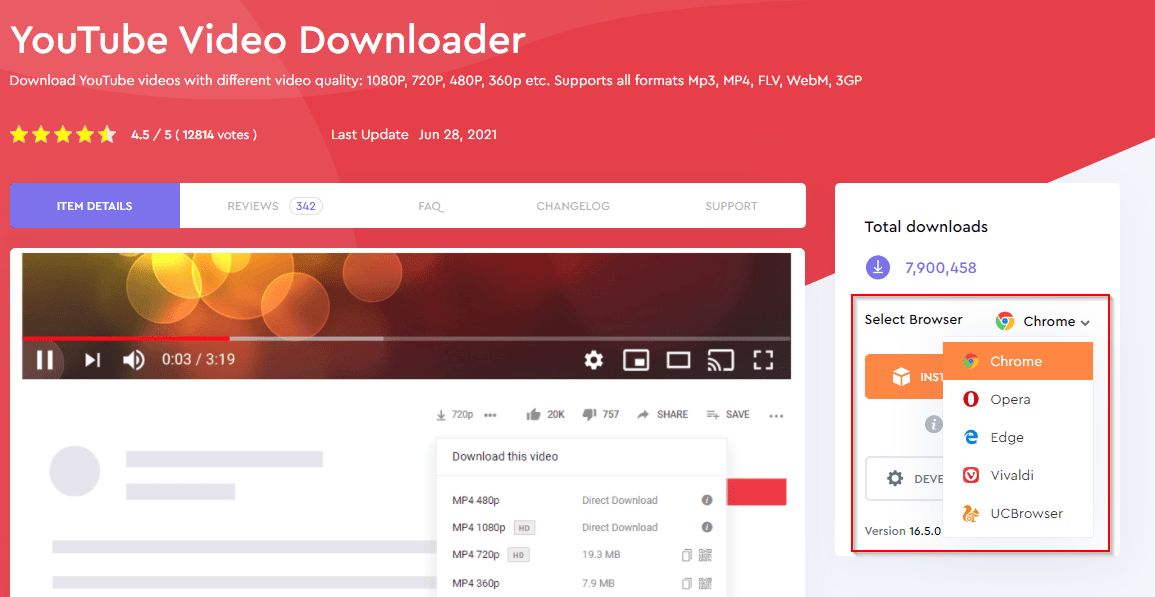Image resolution: width=1155 pixels, height=597 pixels.
Task: Switch to theater mode icon
Action: (678, 360)
